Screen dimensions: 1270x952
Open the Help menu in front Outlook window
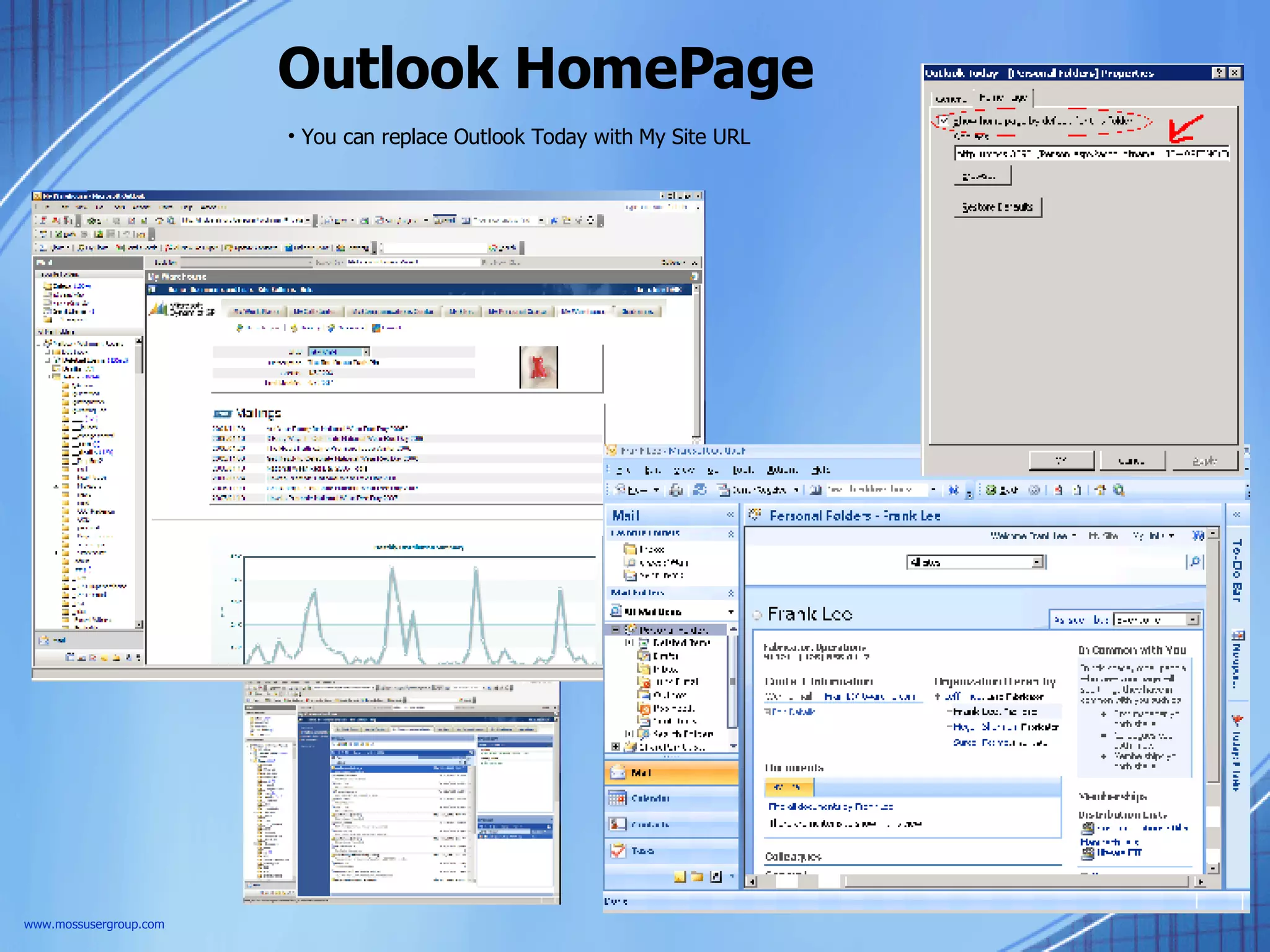pyautogui.click(x=821, y=470)
